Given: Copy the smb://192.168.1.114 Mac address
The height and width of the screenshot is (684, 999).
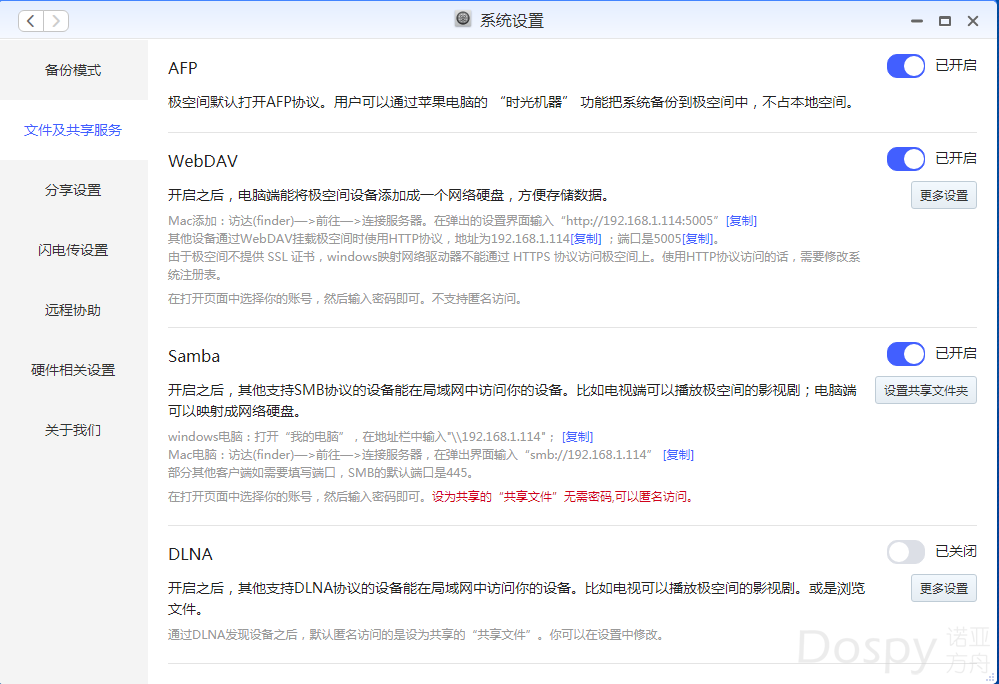Looking at the screenshot, I should (678, 455).
